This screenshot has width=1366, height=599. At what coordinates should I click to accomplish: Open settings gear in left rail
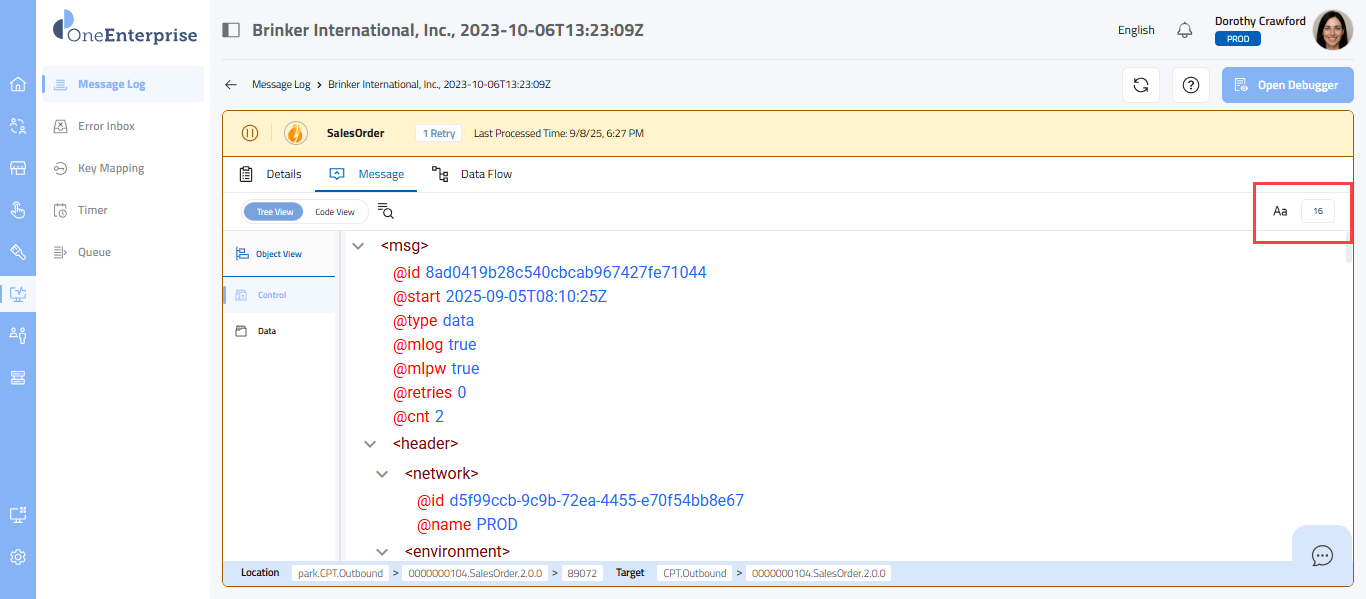18,557
